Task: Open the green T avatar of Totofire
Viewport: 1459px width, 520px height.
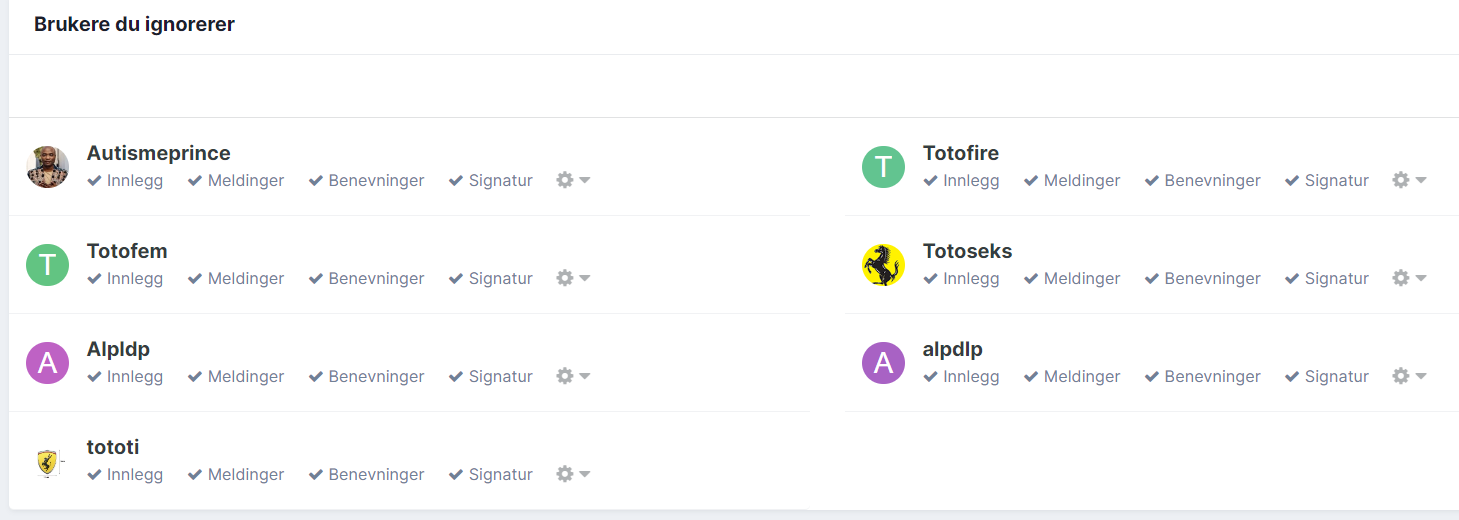Action: point(883,167)
